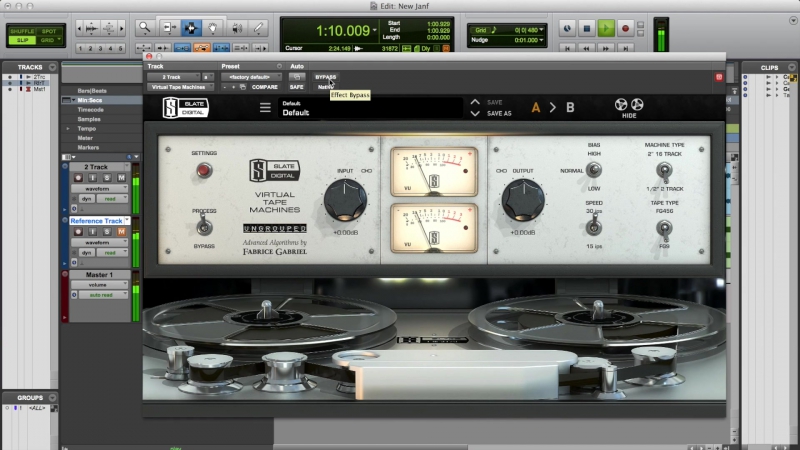
Task: Select A/B slot B
Action: [x=570, y=108]
